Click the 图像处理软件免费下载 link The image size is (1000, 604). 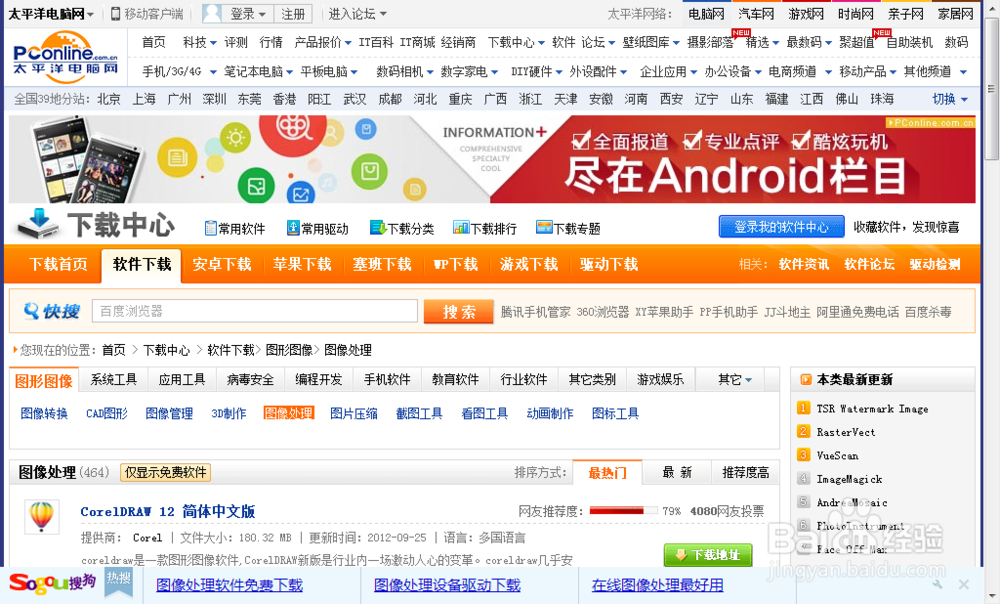click(x=230, y=585)
